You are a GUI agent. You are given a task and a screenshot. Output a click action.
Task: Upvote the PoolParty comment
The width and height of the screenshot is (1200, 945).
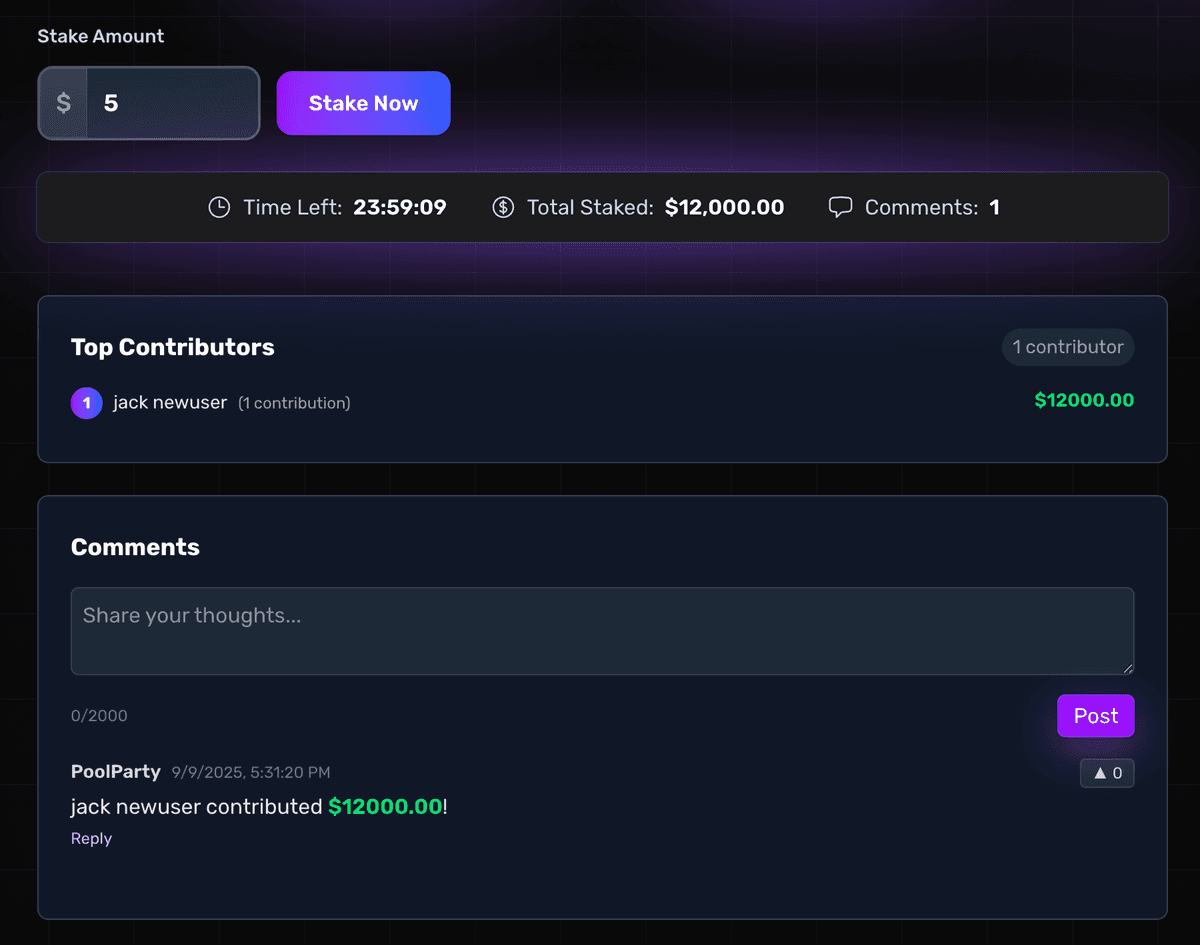click(x=1107, y=773)
